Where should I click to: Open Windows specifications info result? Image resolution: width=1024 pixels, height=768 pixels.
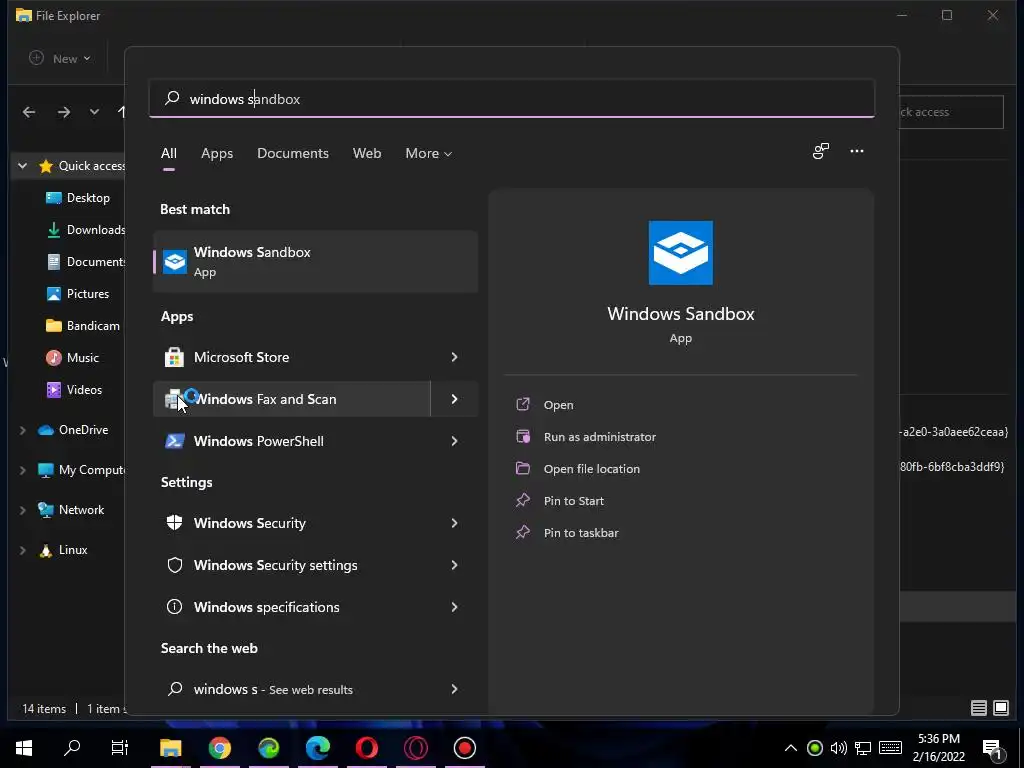[292, 607]
